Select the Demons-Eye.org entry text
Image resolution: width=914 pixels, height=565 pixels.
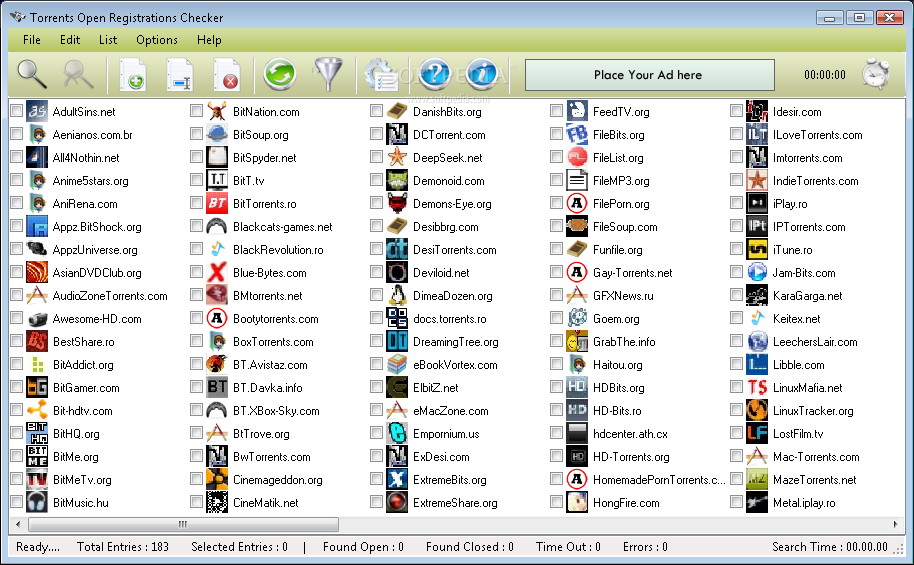click(x=452, y=204)
